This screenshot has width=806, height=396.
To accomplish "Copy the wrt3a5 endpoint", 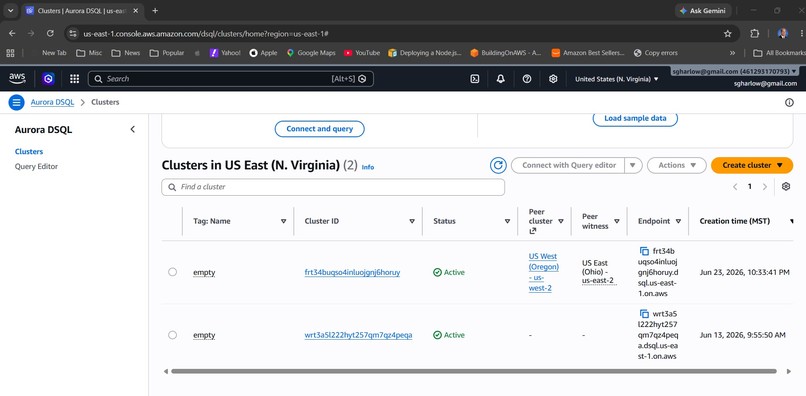I will click(x=644, y=313).
